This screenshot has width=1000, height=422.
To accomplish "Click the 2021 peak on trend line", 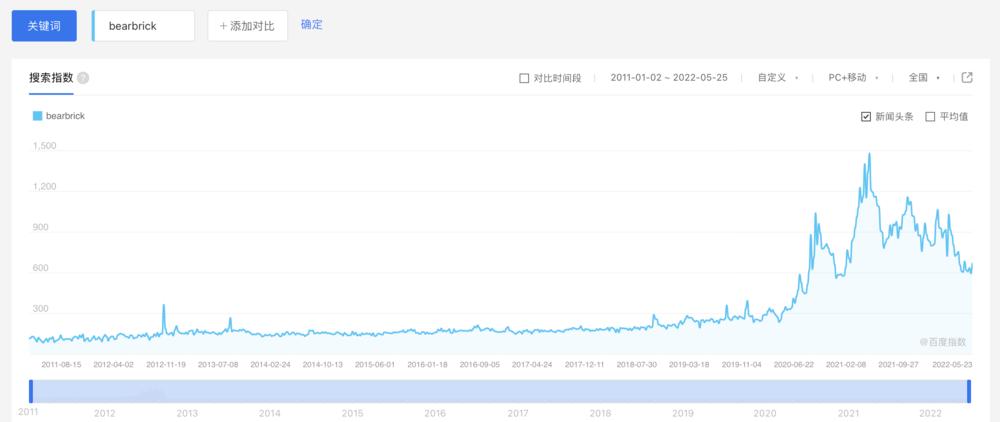I will (869, 154).
